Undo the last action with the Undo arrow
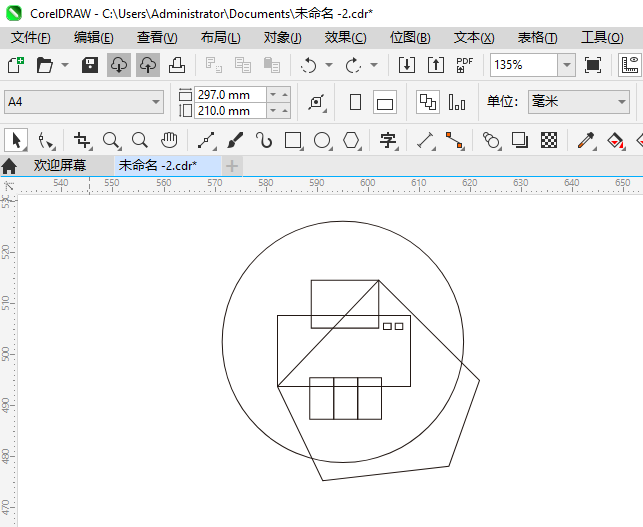643x527 pixels. 308,65
